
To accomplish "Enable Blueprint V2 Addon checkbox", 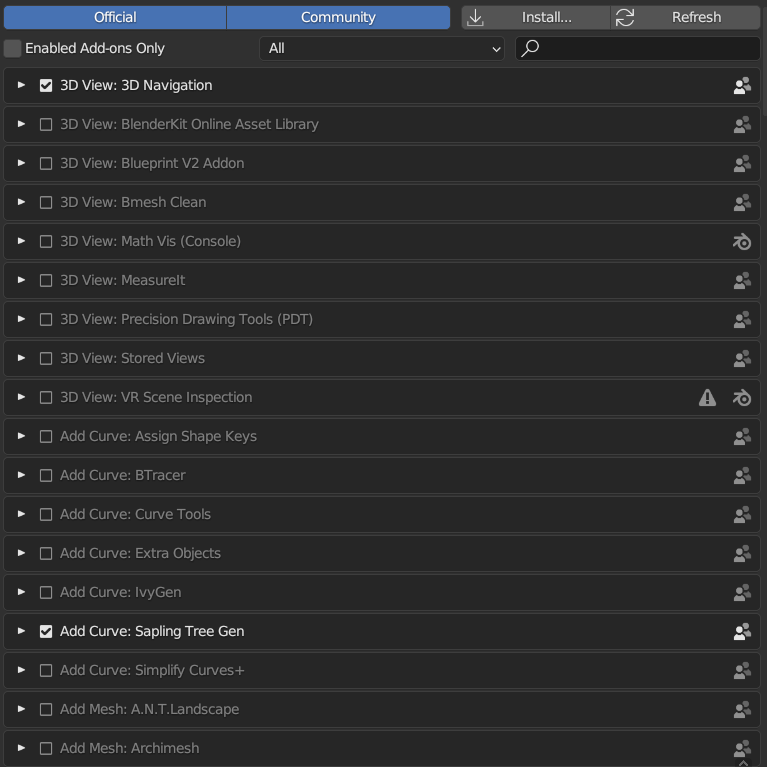I will (46, 163).
